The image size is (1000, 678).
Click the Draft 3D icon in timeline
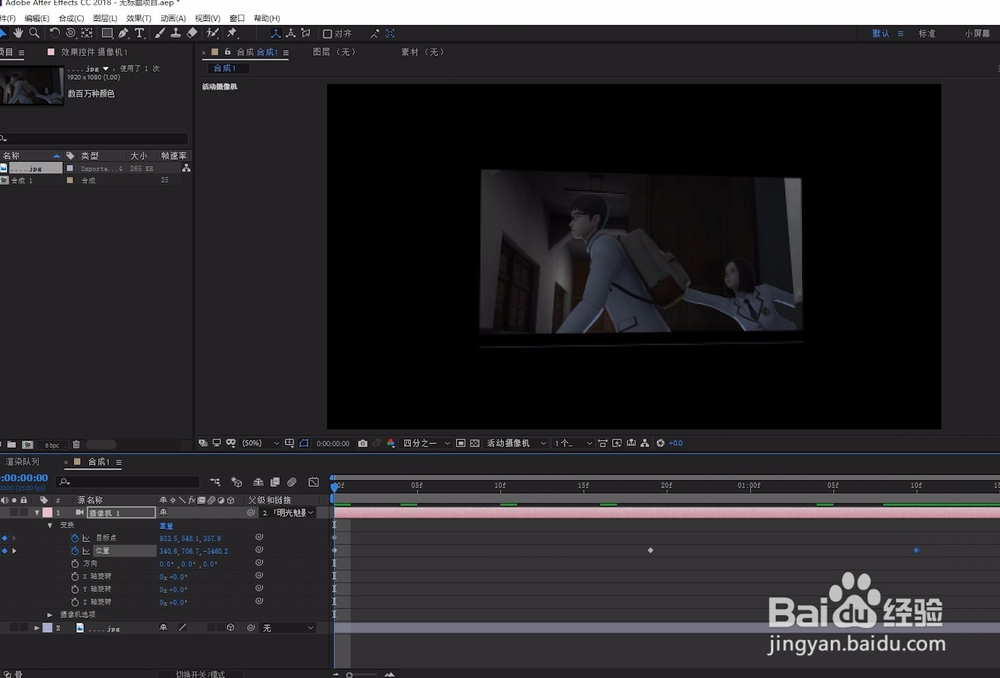click(x=237, y=482)
